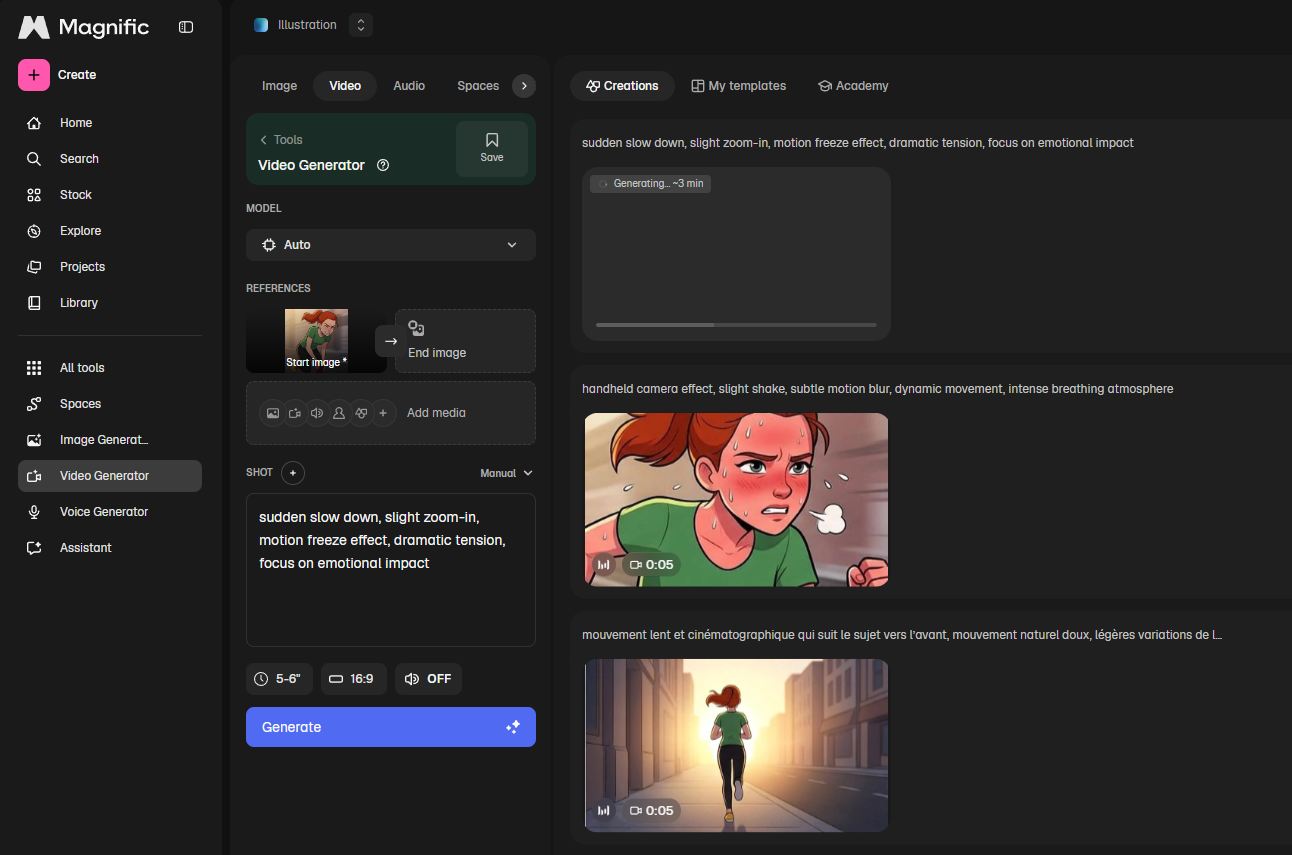The width and height of the screenshot is (1292, 855).
Task: Click the bars icon on the sunset running video
Action: pyautogui.click(x=603, y=811)
